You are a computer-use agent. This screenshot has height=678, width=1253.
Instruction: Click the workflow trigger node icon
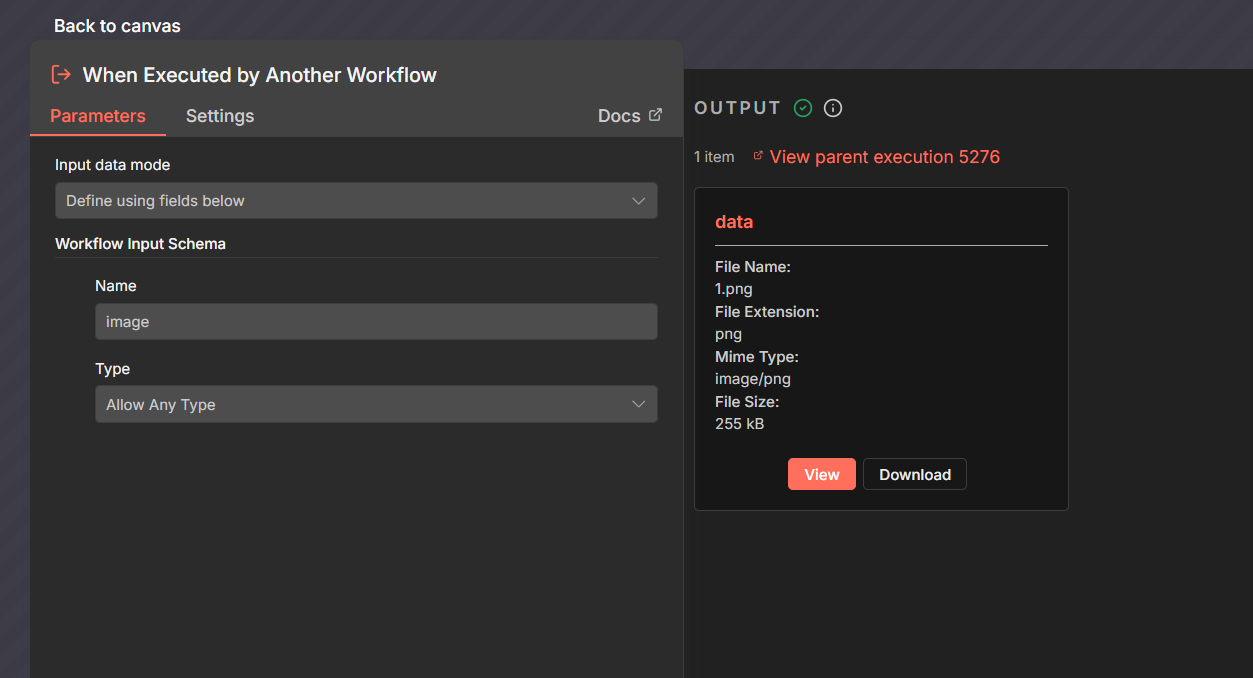(x=61, y=75)
